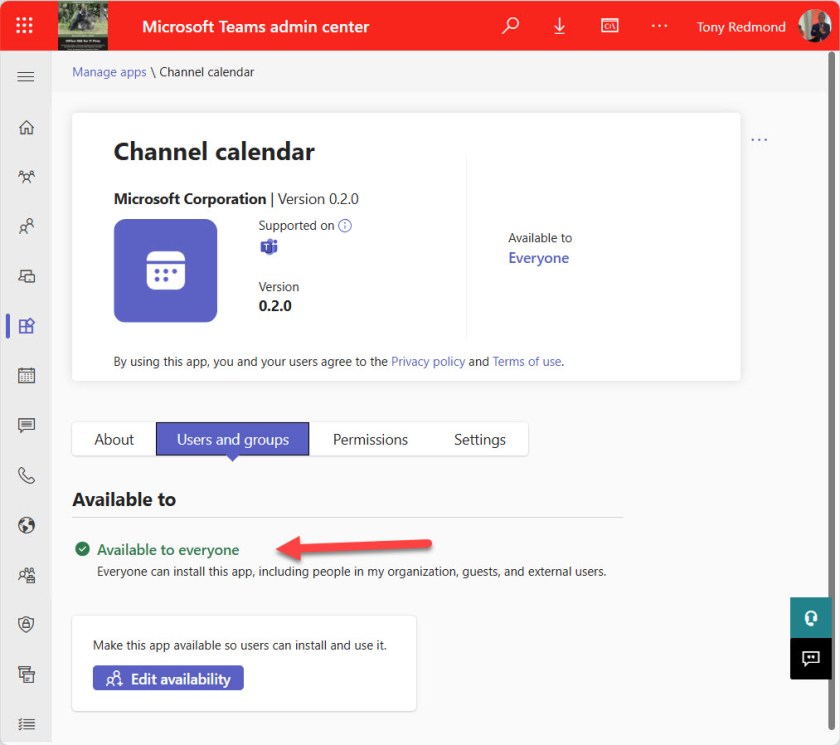The width and height of the screenshot is (840, 745).
Task: Click Microsoft Teams admin center title
Action: tap(256, 26)
